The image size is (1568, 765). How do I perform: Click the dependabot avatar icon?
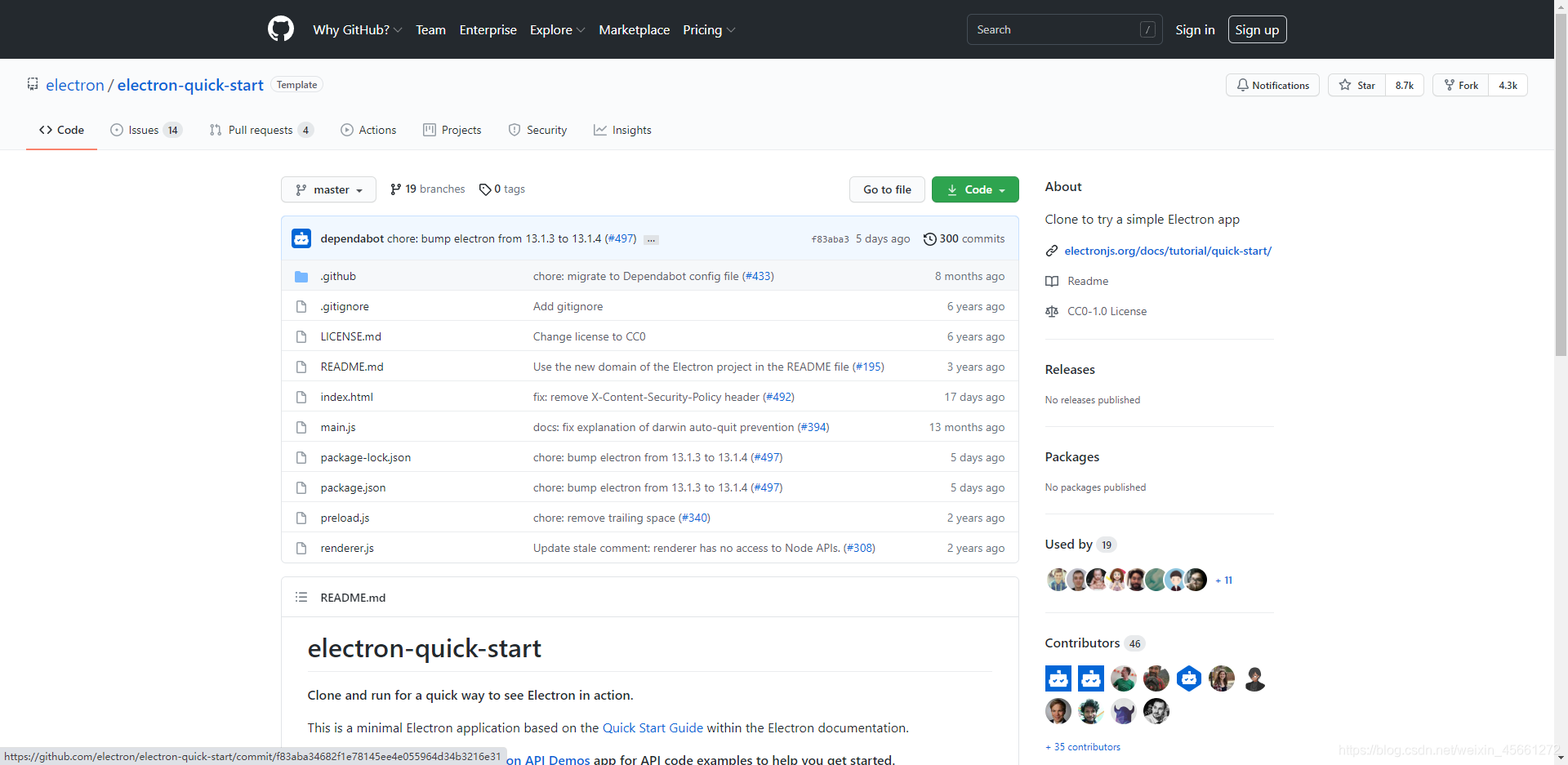pyautogui.click(x=301, y=238)
